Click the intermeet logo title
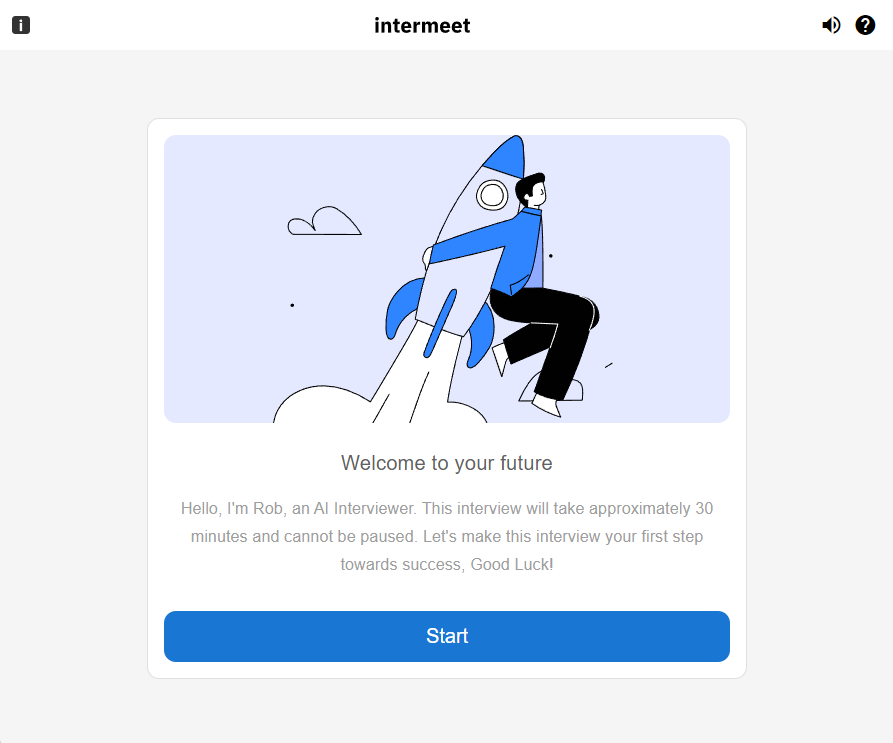Screen dimensions: 893x743 pyautogui.click(x=422, y=25)
